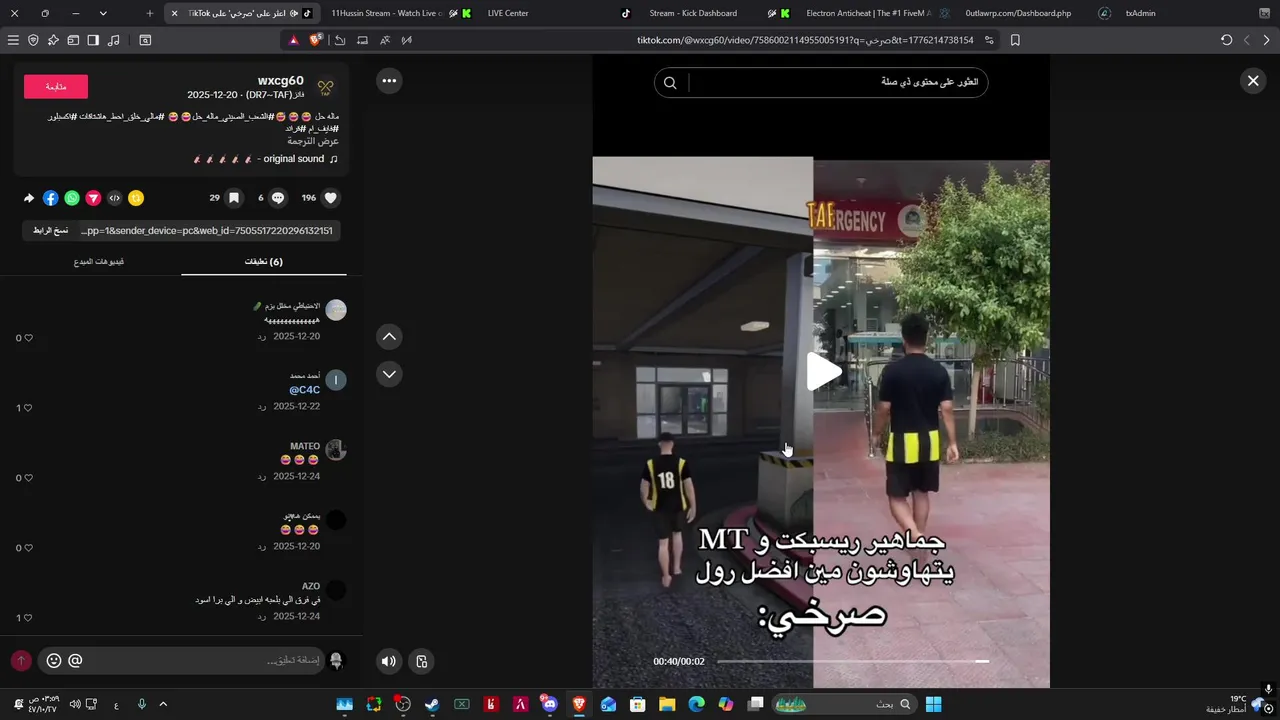The height and width of the screenshot is (720, 1280).
Task: Reload the page with the refresh icon
Action: click(x=1227, y=40)
